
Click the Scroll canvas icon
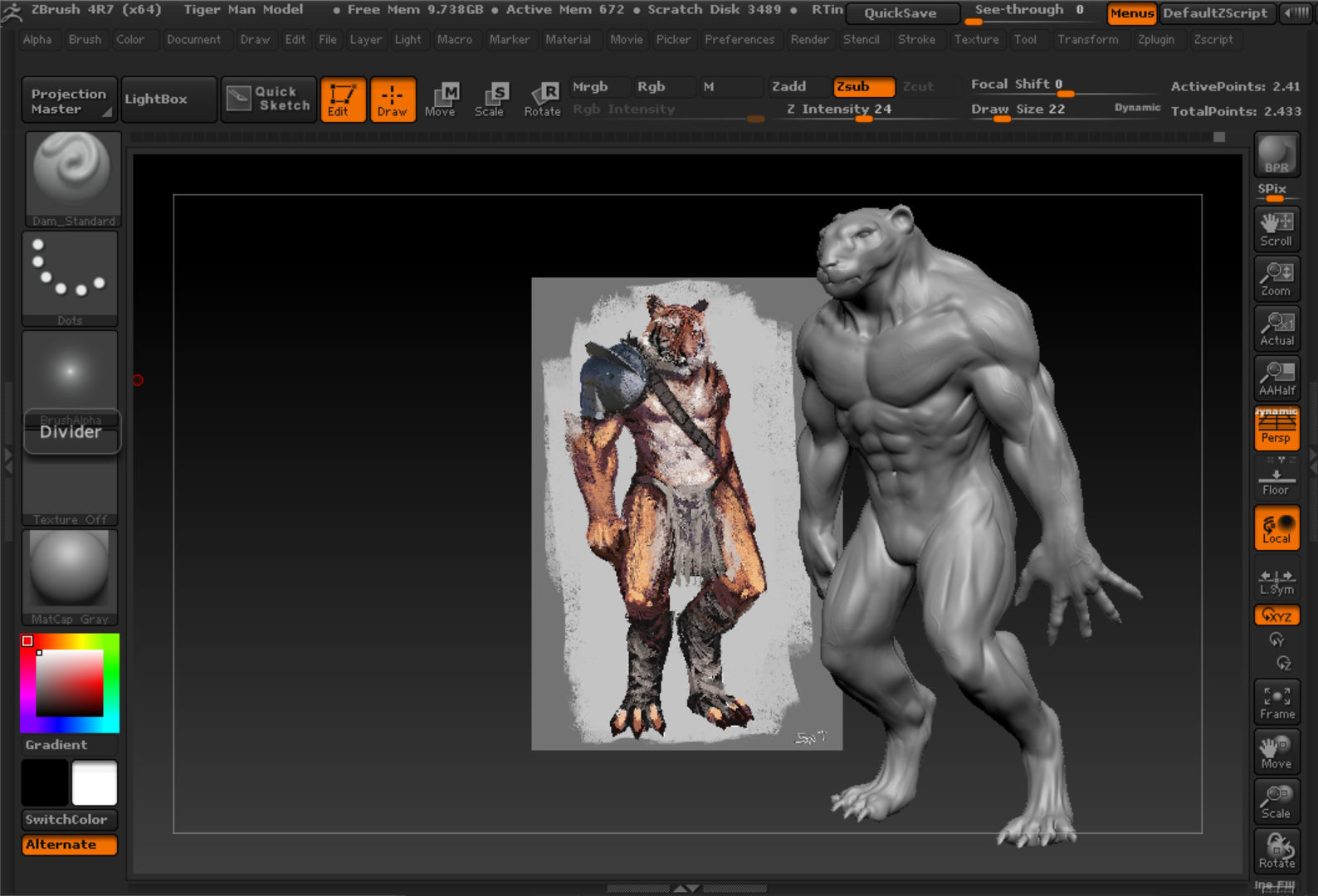(x=1277, y=229)
